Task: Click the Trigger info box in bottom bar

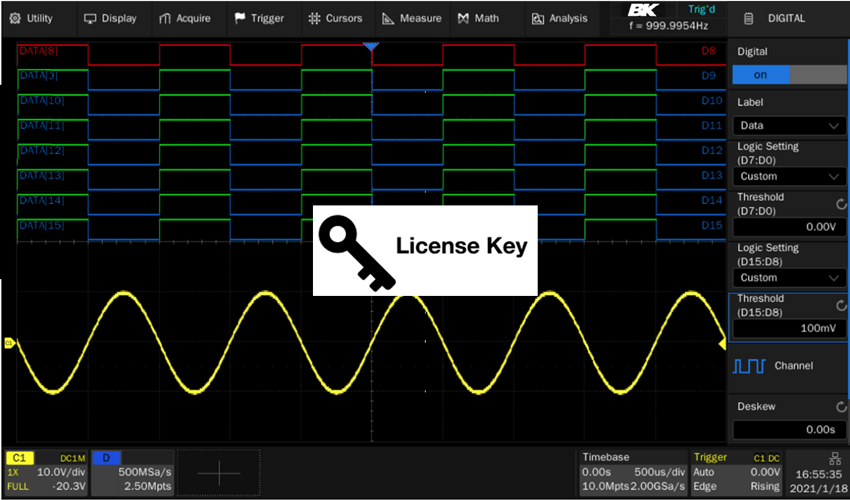Action: (735, 471)
